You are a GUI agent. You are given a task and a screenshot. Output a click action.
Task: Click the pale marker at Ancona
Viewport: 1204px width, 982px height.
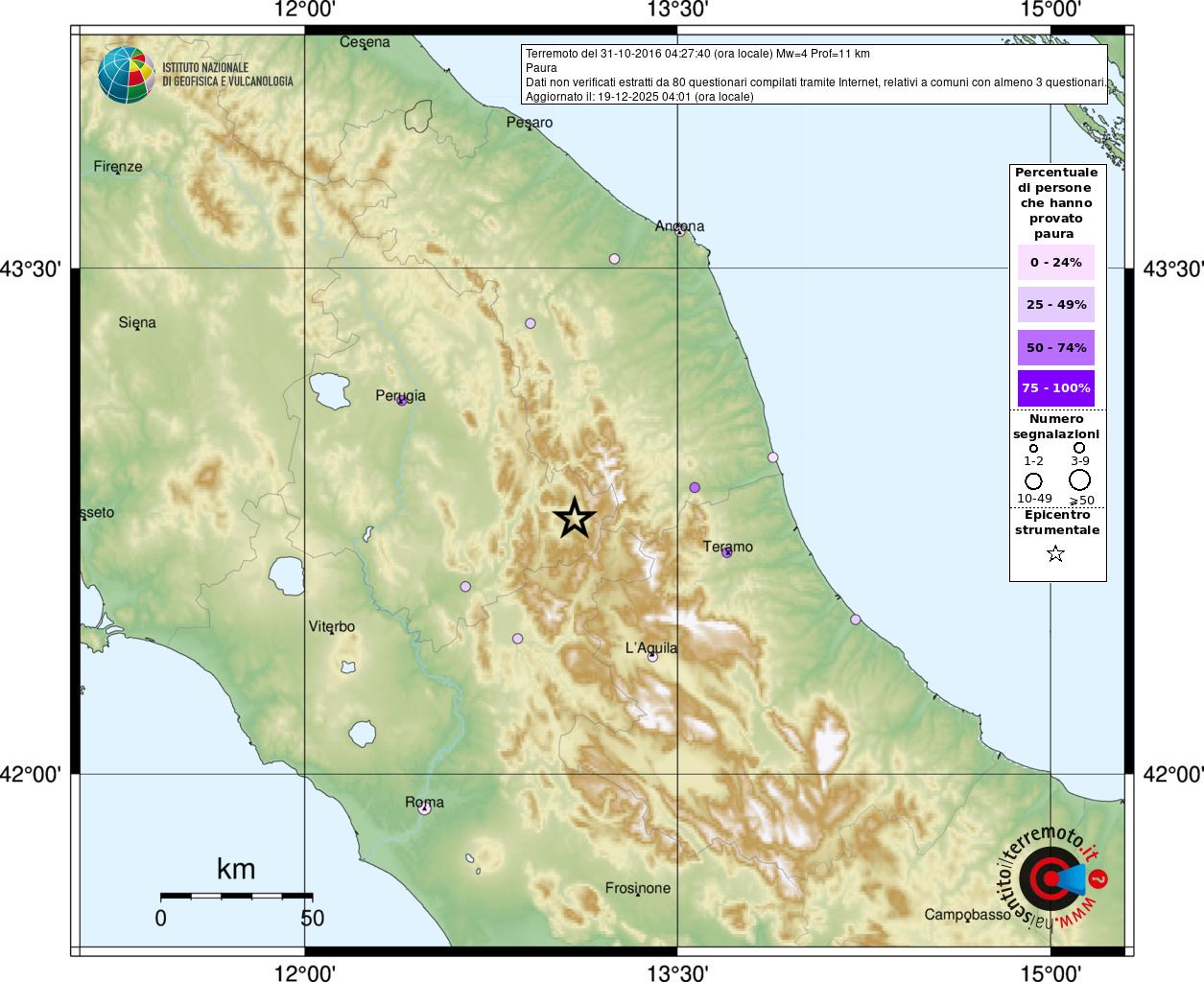[679, 231]
